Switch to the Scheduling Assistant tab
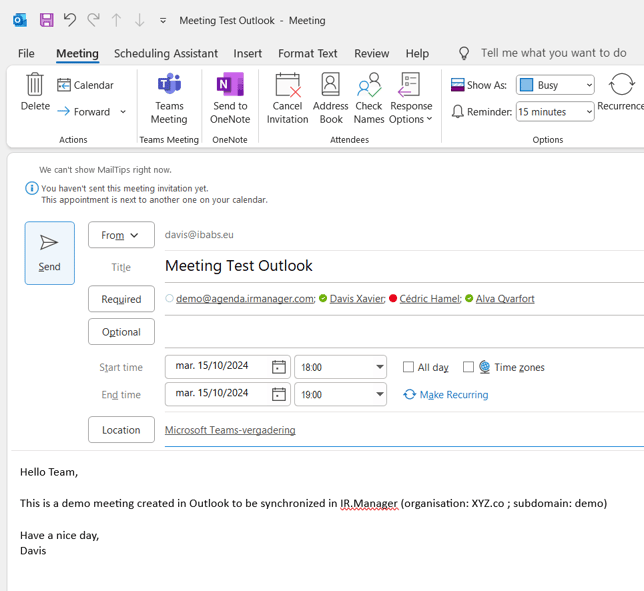 point(166,53)
